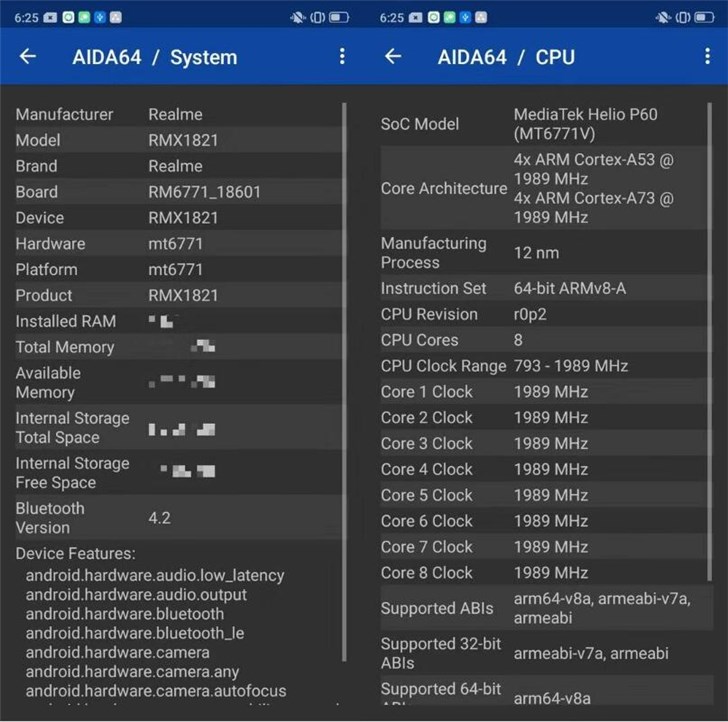Tap mail notification icon in right status bar

tap(416, 18)
